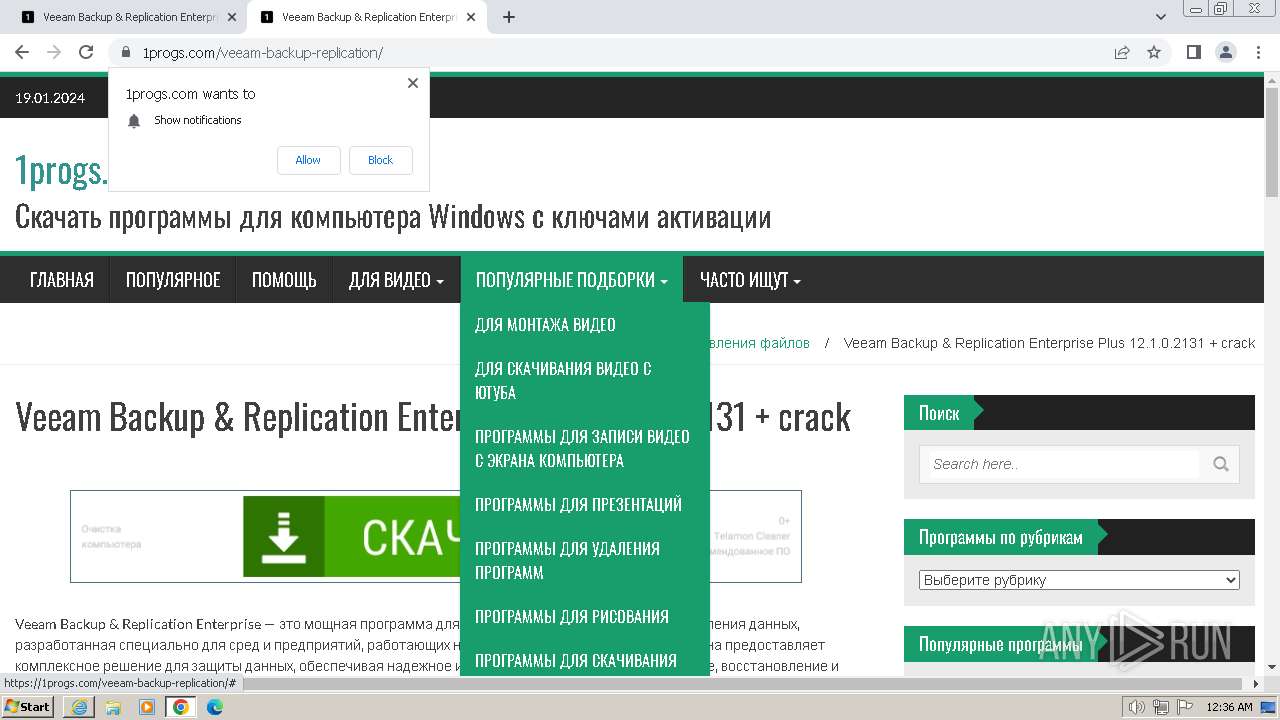Expand the ЧАСТО ИЩУТ dropdown menu
The width and height of the screenshot is (1280, 720).
(751, 280)
